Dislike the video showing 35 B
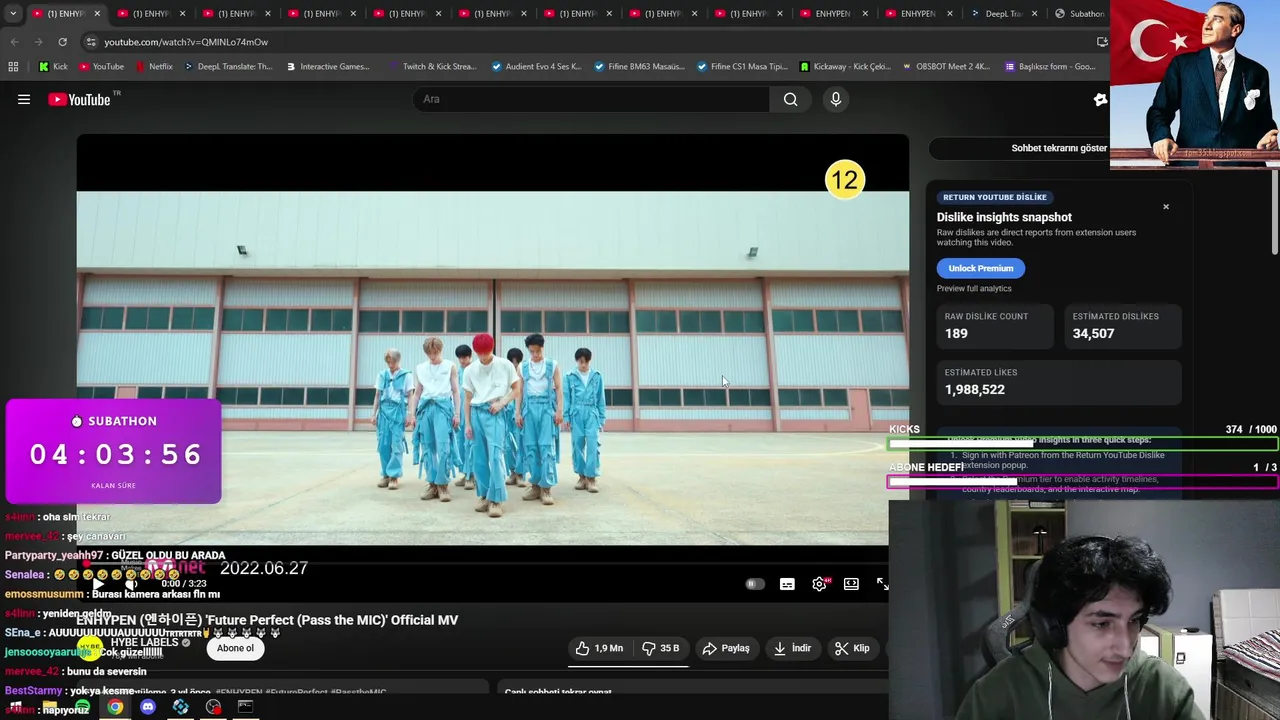The image size is (1280, 720). tap(661, 648)
